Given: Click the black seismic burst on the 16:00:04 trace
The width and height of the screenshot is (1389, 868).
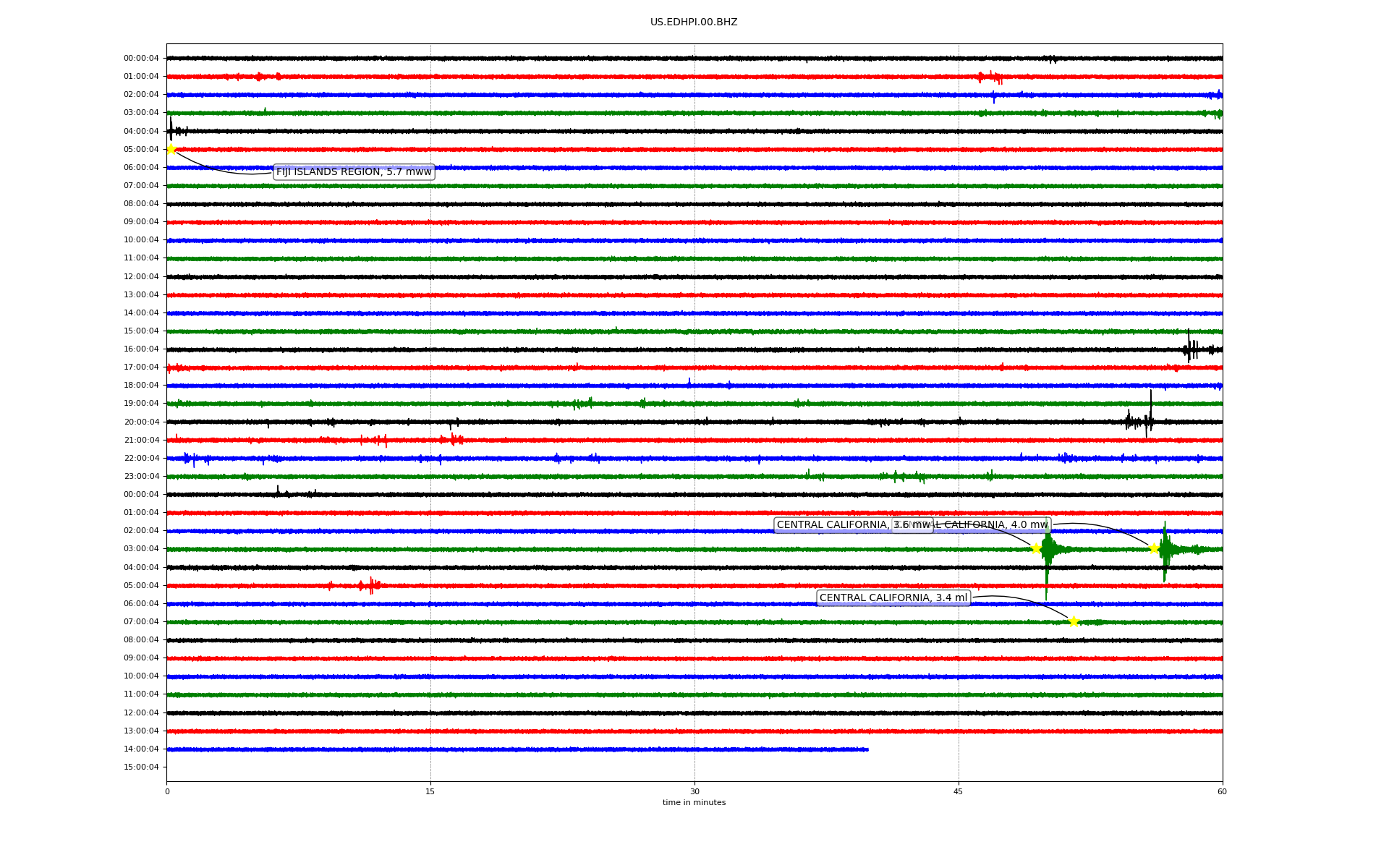Looking at the screenshot, I should pyautogui.click(x=1190, y=349).
